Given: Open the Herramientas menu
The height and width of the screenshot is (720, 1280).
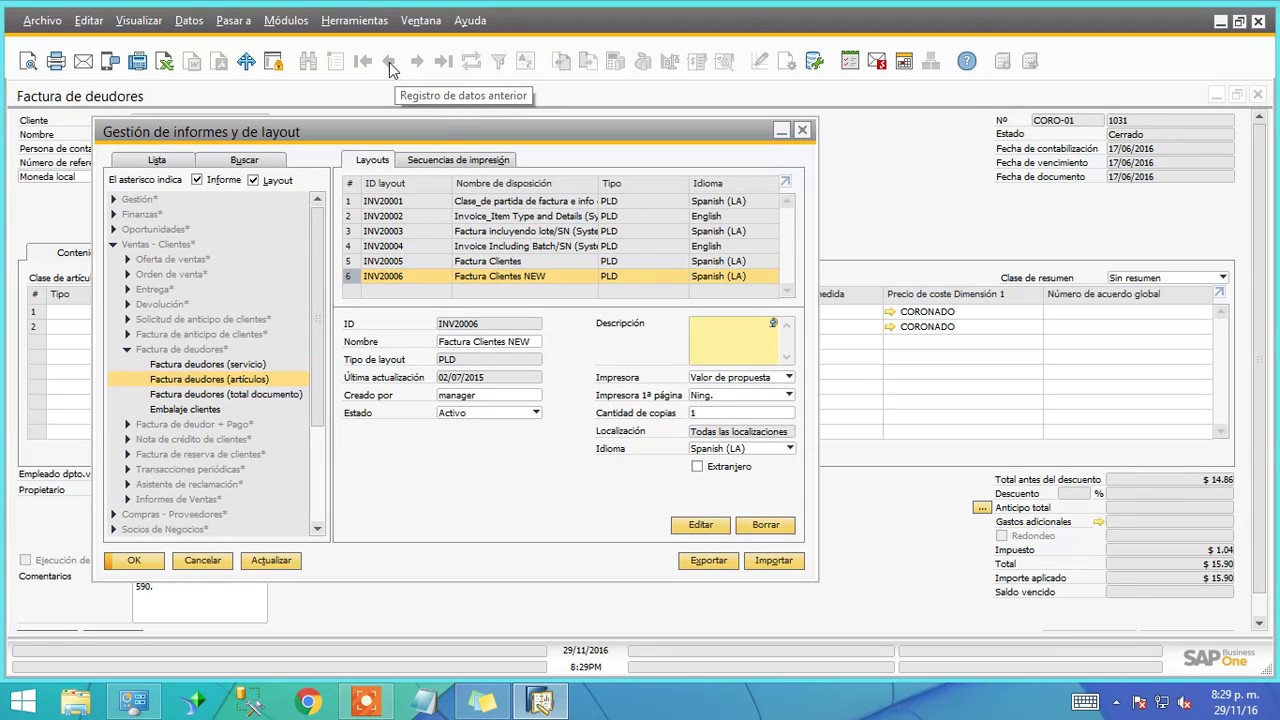Looking at the screenshot, I should click(354, 20).
